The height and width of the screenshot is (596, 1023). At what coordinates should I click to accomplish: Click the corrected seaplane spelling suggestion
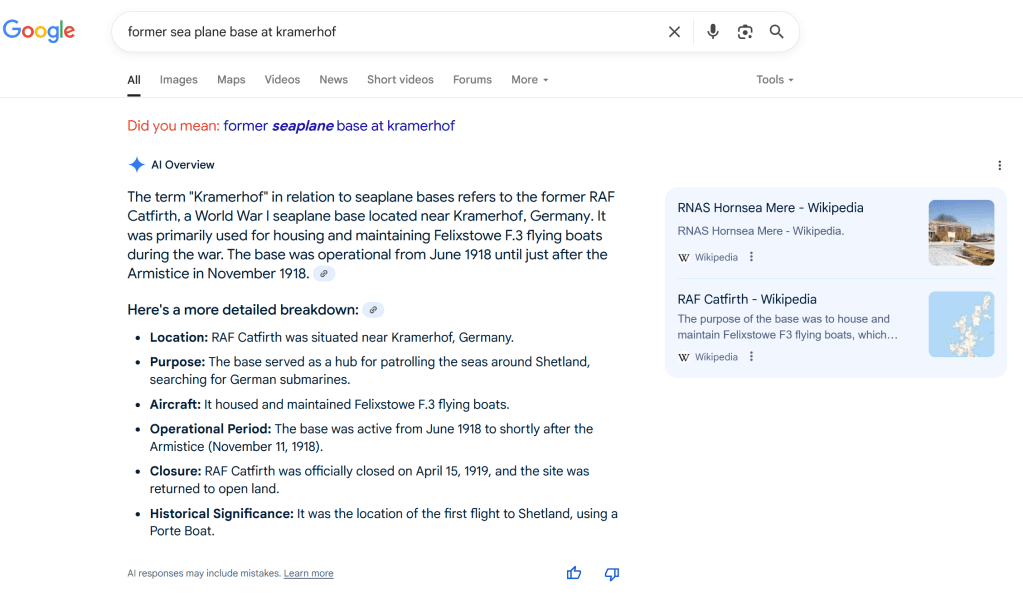click(339, 126)
